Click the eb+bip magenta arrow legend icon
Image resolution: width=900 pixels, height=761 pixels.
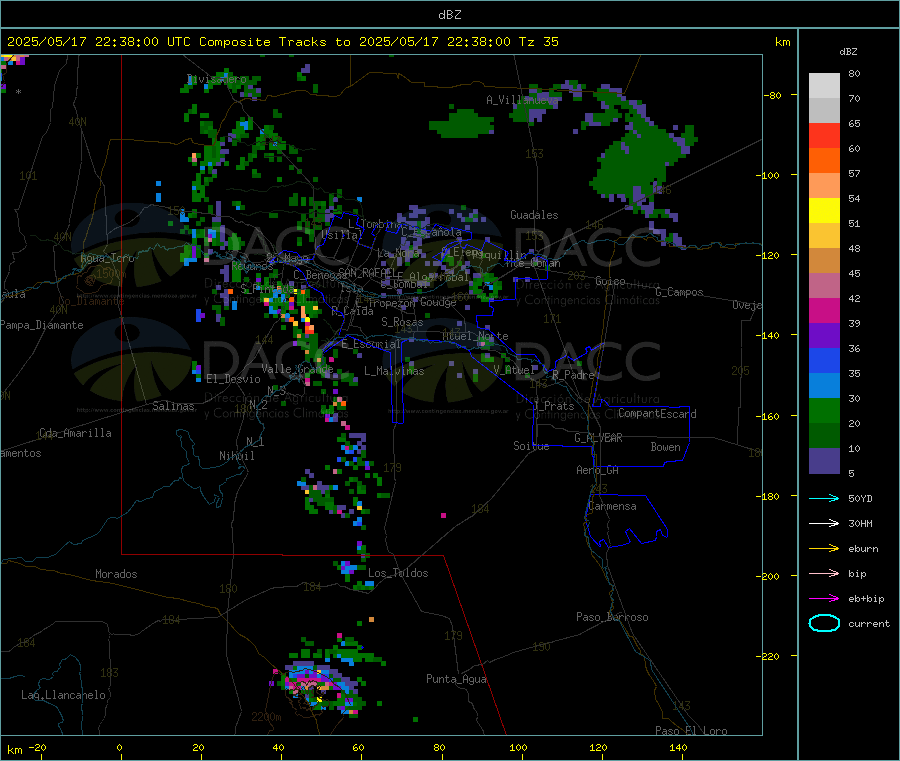pyautogui.click(x=824, y=598)
